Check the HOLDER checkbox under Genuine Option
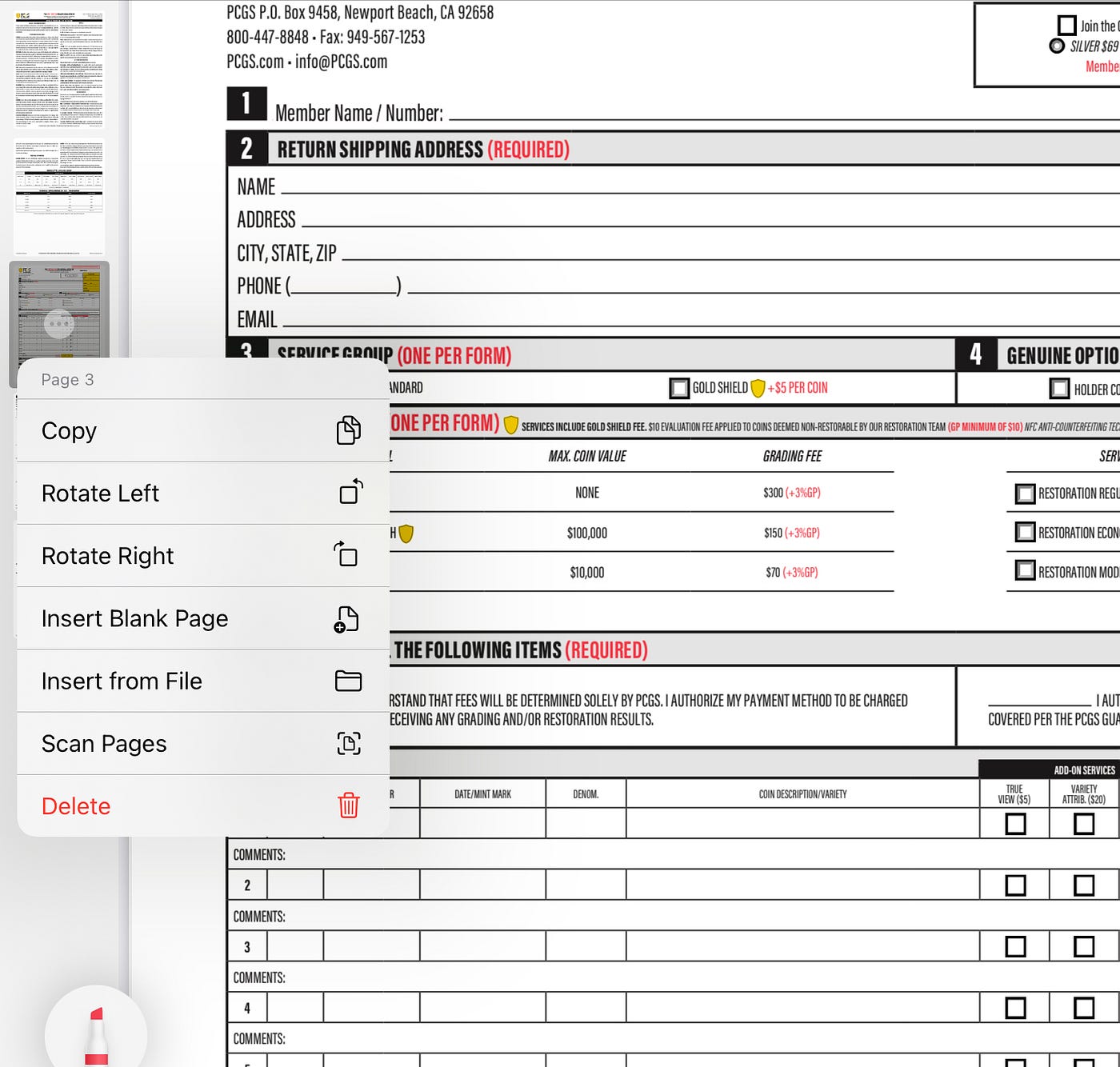The width and height of the screenshot is (1120, 1067). point(1059,389)
